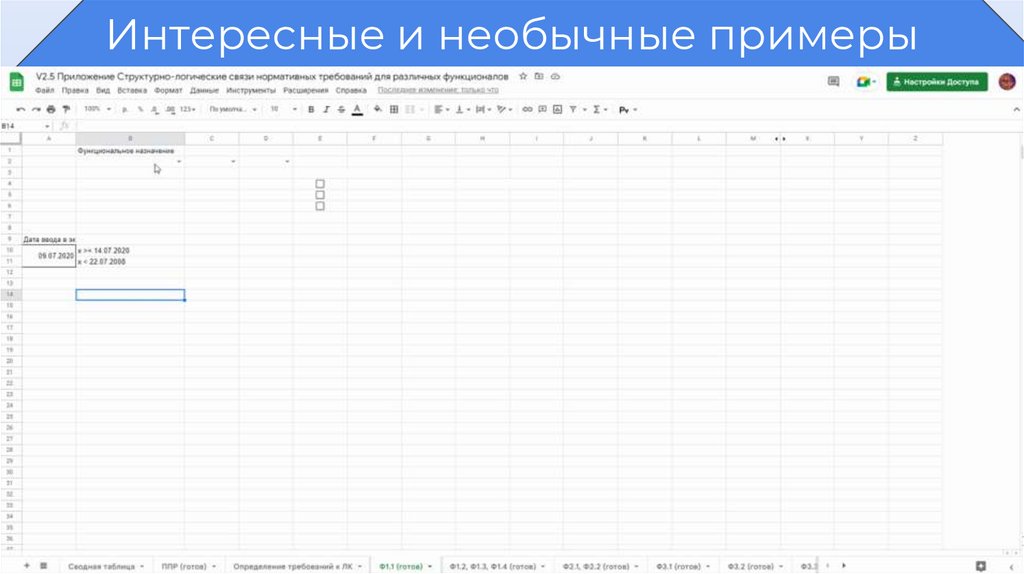Insert a comment
Viewport: 1024px width, 574px height.
click(542, 110)
